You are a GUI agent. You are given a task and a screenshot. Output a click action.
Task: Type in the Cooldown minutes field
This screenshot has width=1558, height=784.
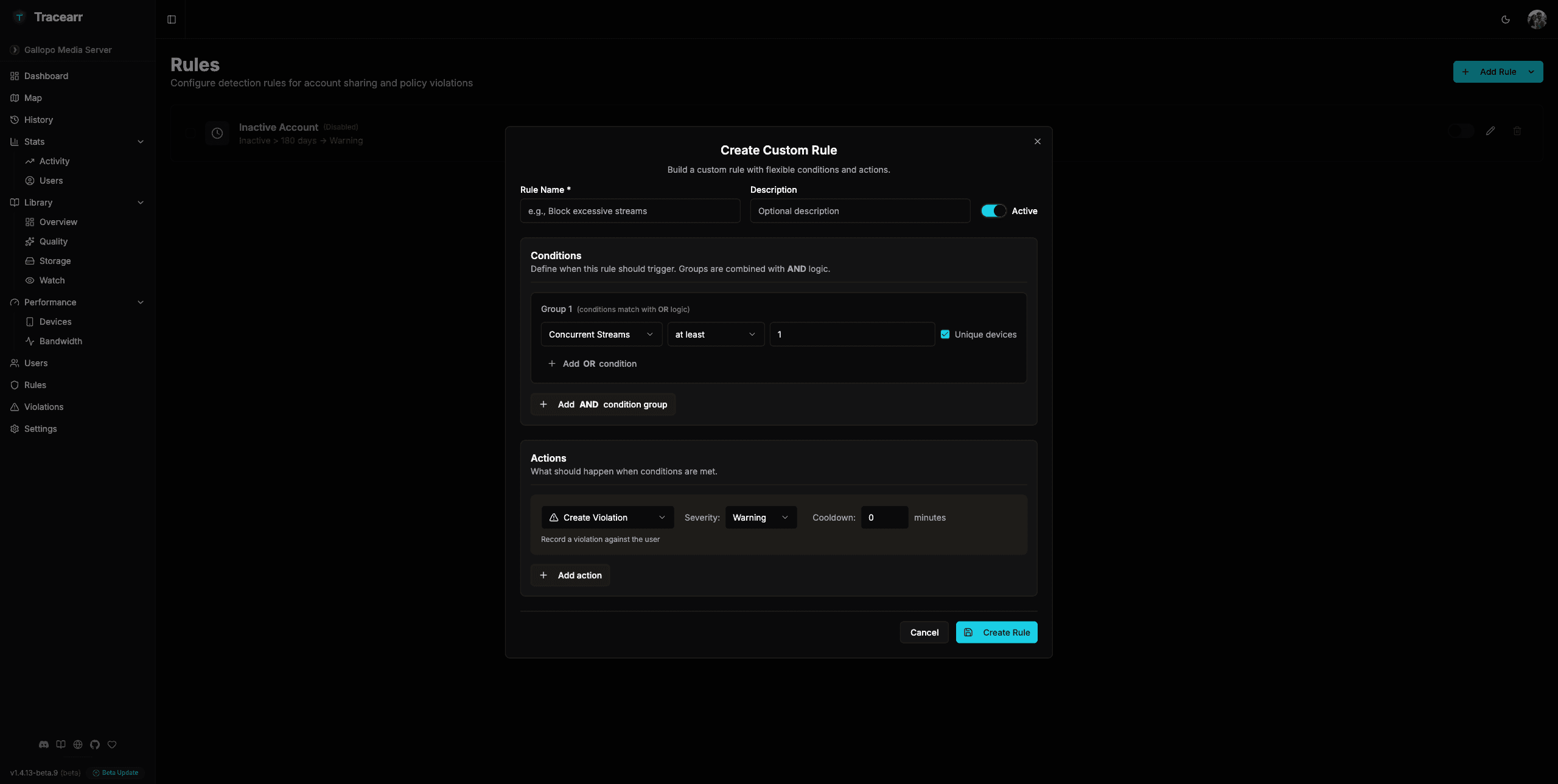click(884, 517)
